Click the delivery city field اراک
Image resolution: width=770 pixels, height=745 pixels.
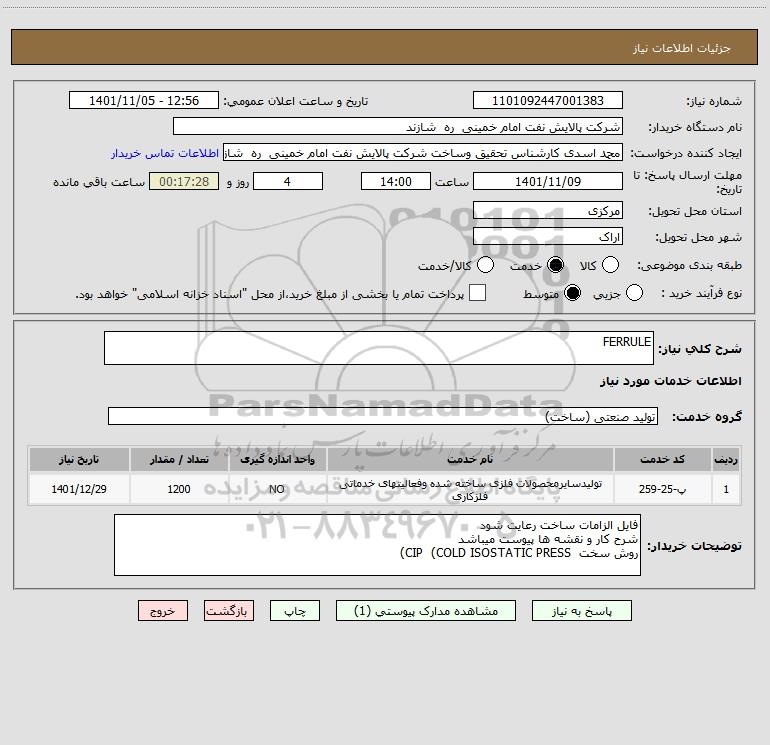click(x=548, y=236)
